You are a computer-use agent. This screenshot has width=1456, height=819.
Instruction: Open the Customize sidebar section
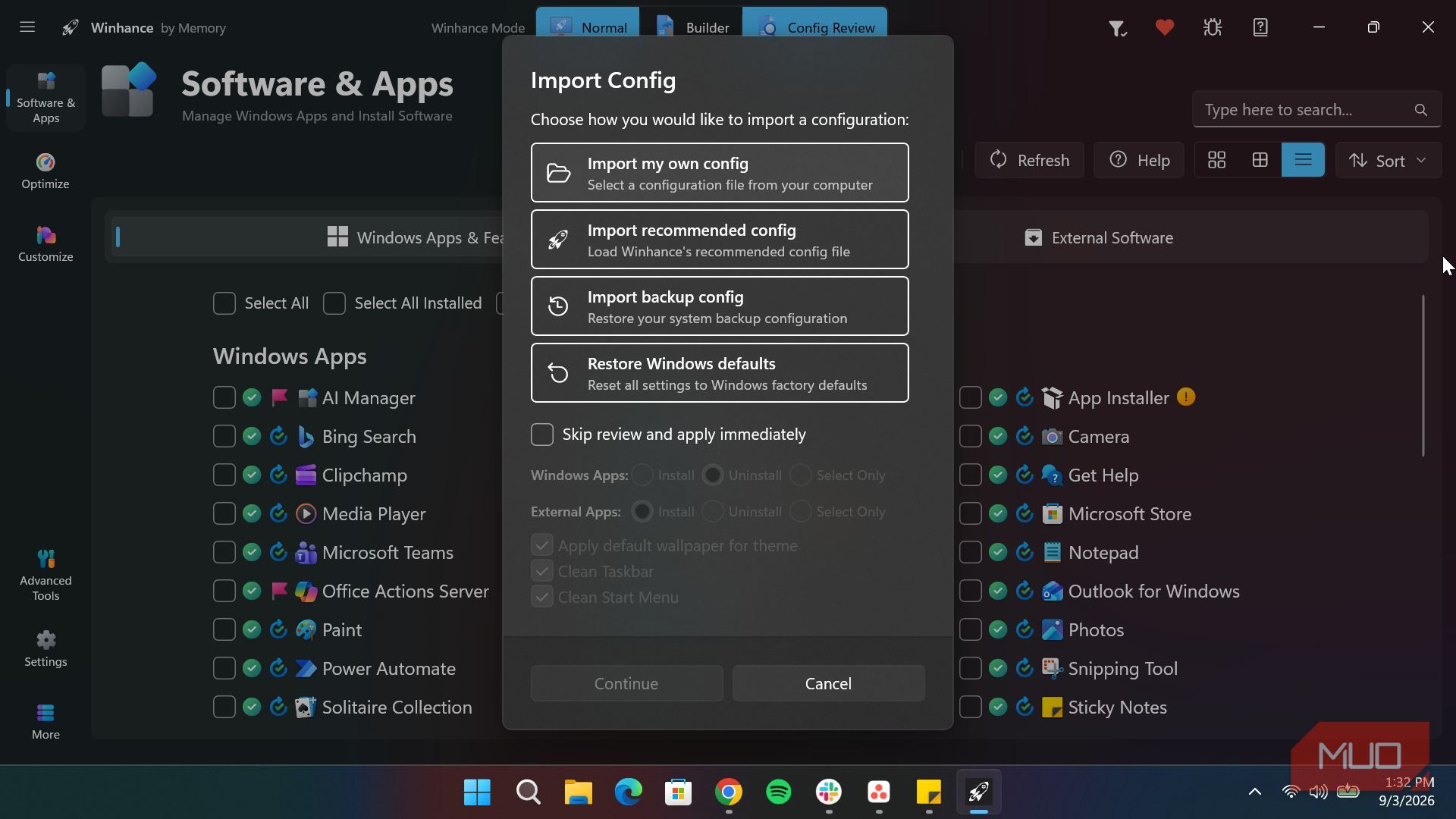[x=45, y=244]
